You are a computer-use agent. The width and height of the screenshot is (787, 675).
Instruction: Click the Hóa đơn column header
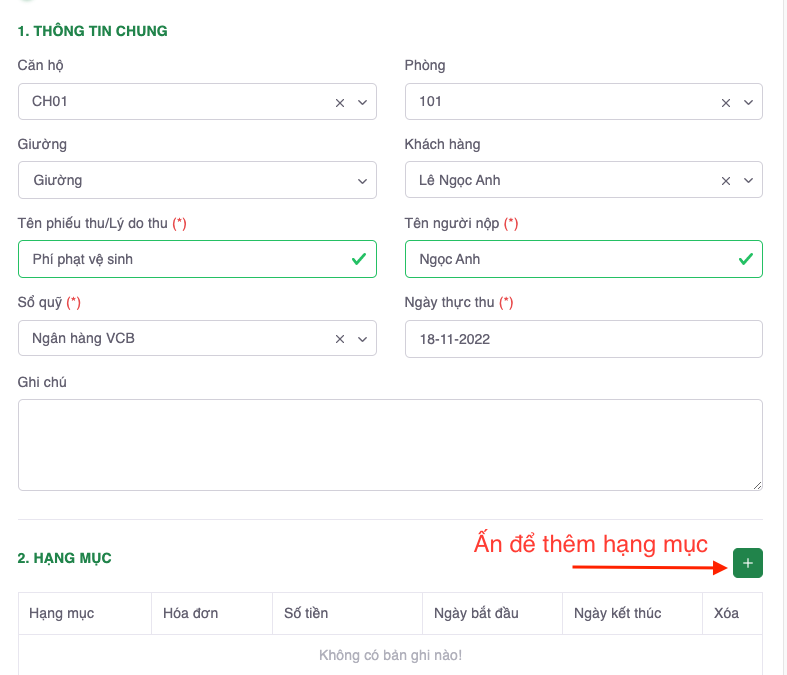[x=191, y=613]
